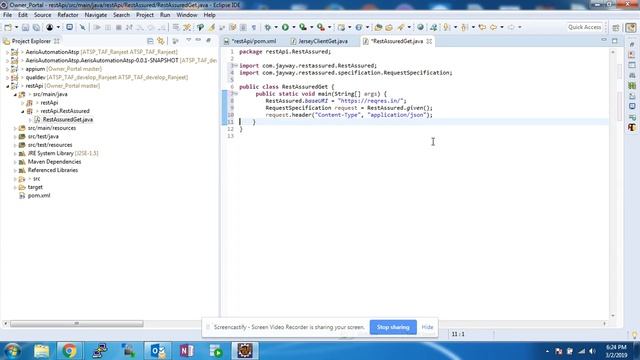
Task: Click Collapse All in Project Explorer
Action: [150, 41]
